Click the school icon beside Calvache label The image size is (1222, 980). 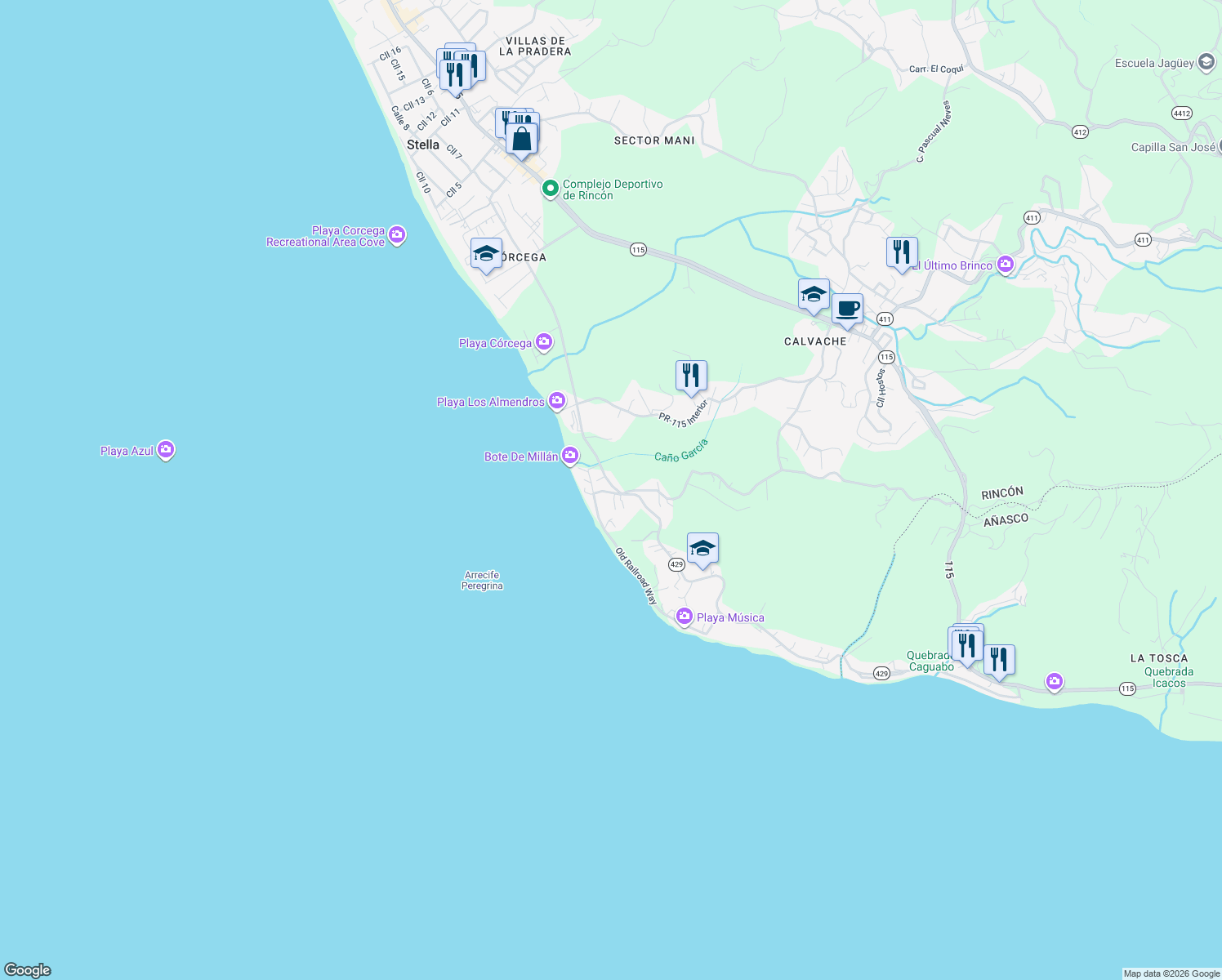[x=813, y=294]
